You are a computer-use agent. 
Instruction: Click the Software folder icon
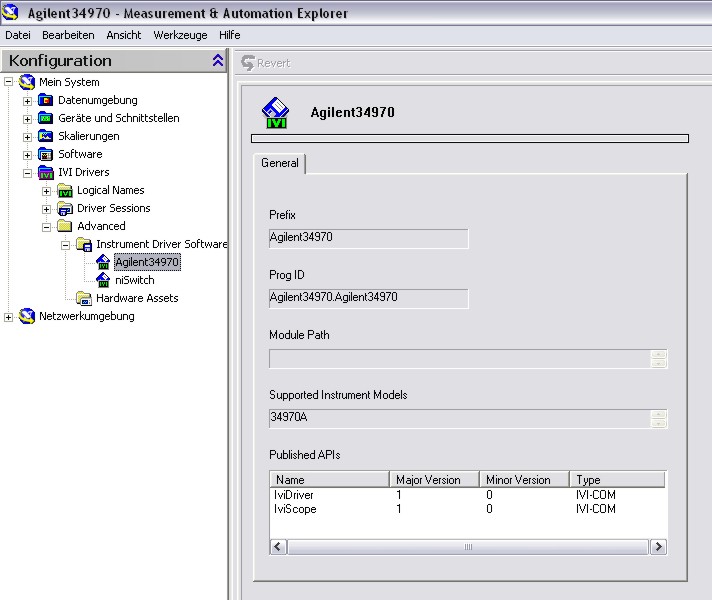pyautogui.click(x=45, y=154)
